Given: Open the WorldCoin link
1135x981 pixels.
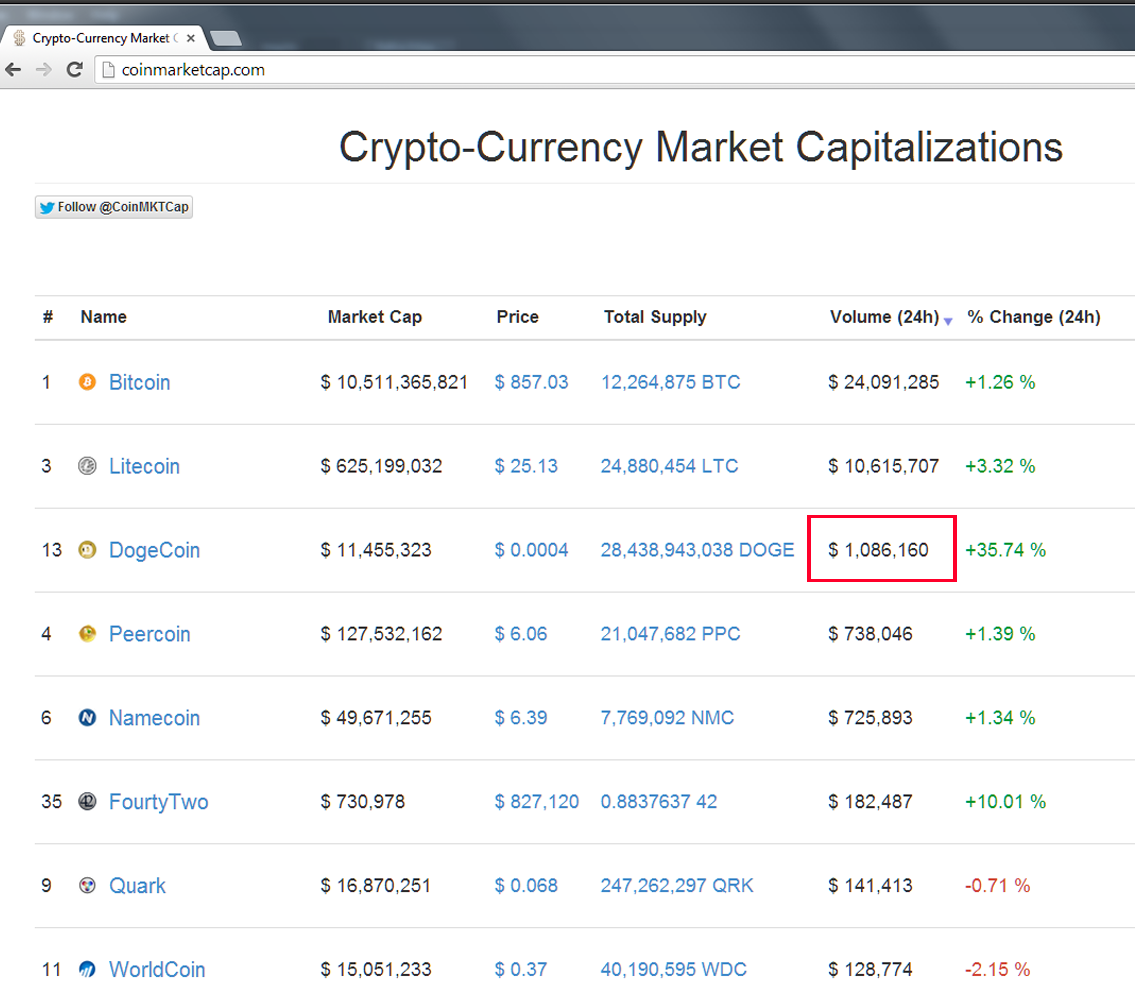Looking at the screenshot, I should tap(157, 969).
